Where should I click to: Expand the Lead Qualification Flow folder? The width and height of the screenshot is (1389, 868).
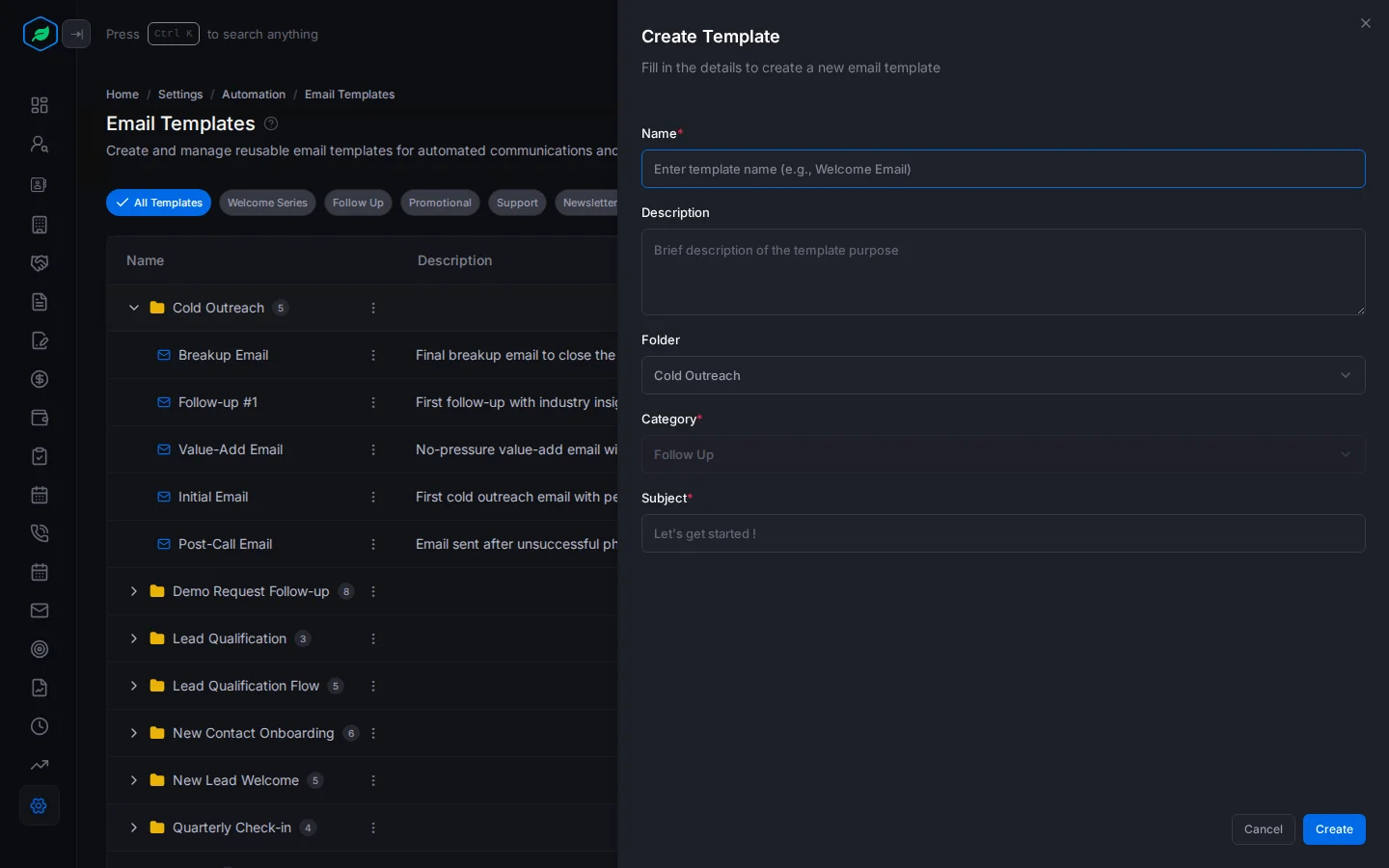[134, 686]
